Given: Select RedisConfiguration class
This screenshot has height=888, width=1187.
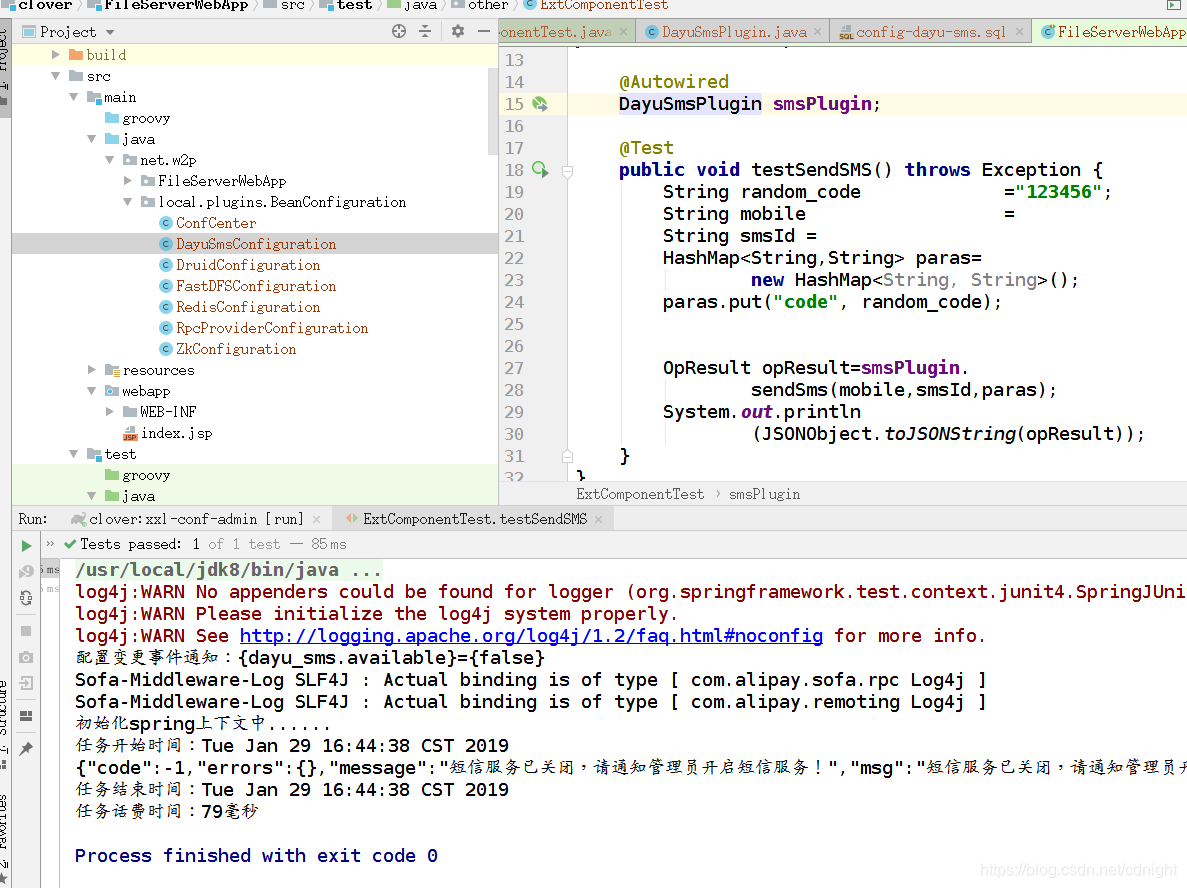Looking at the screenshot, I should point(248,307).
